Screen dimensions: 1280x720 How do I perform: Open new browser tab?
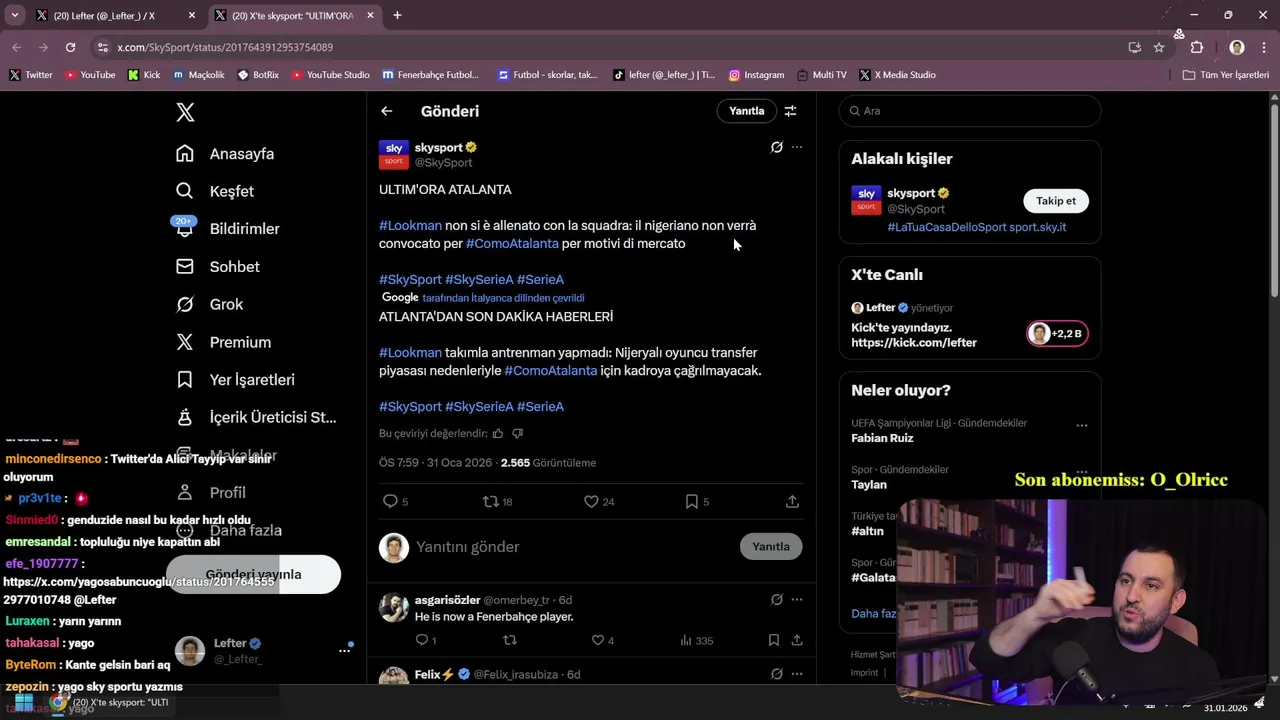[x=397, y=15]
